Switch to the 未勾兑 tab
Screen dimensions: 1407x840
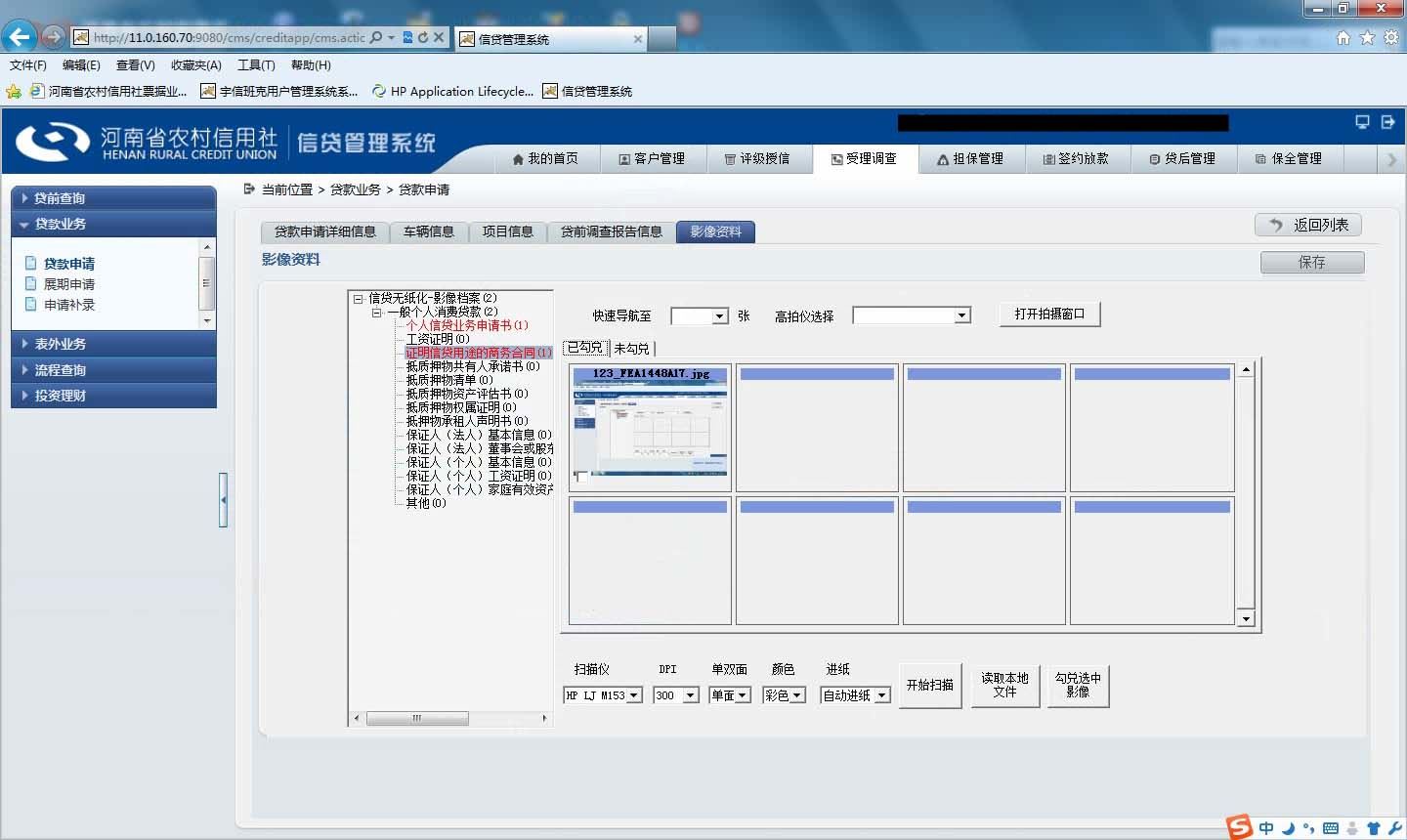coord(632,349)
